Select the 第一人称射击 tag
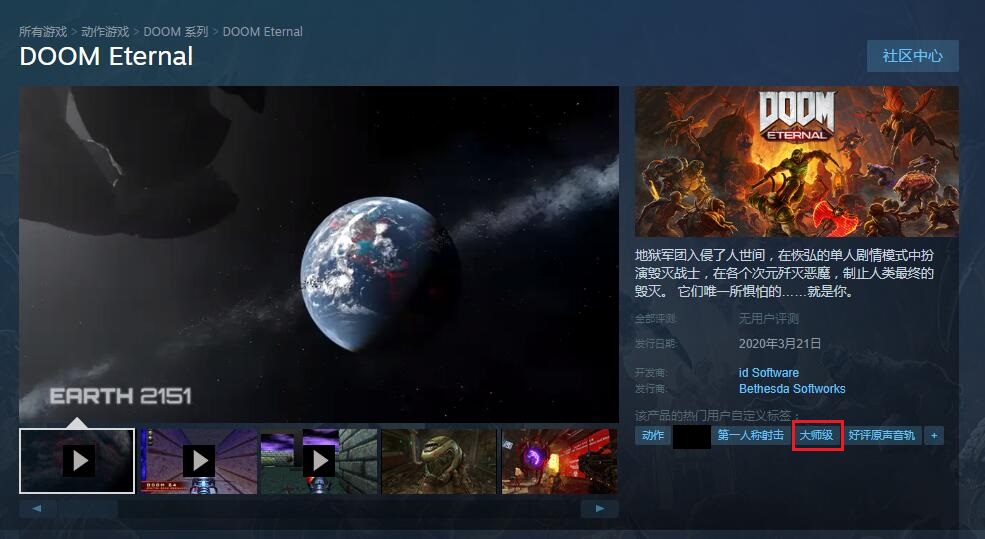This screenshot has height=539, width=985. pyautogui.click(x=751, y=435)
